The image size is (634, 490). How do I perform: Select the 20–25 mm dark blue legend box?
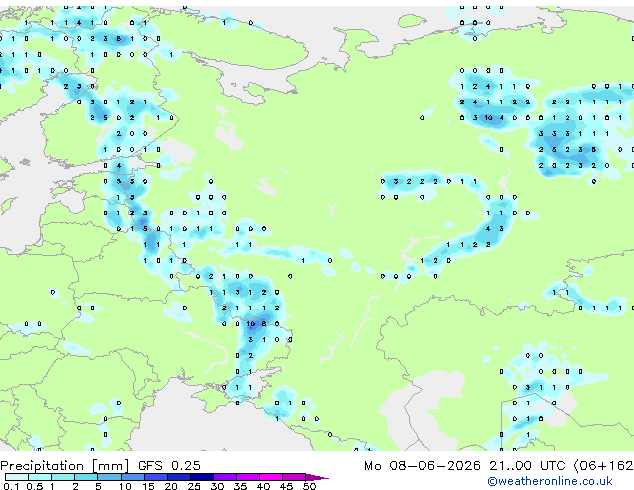[x=179, y=477]
